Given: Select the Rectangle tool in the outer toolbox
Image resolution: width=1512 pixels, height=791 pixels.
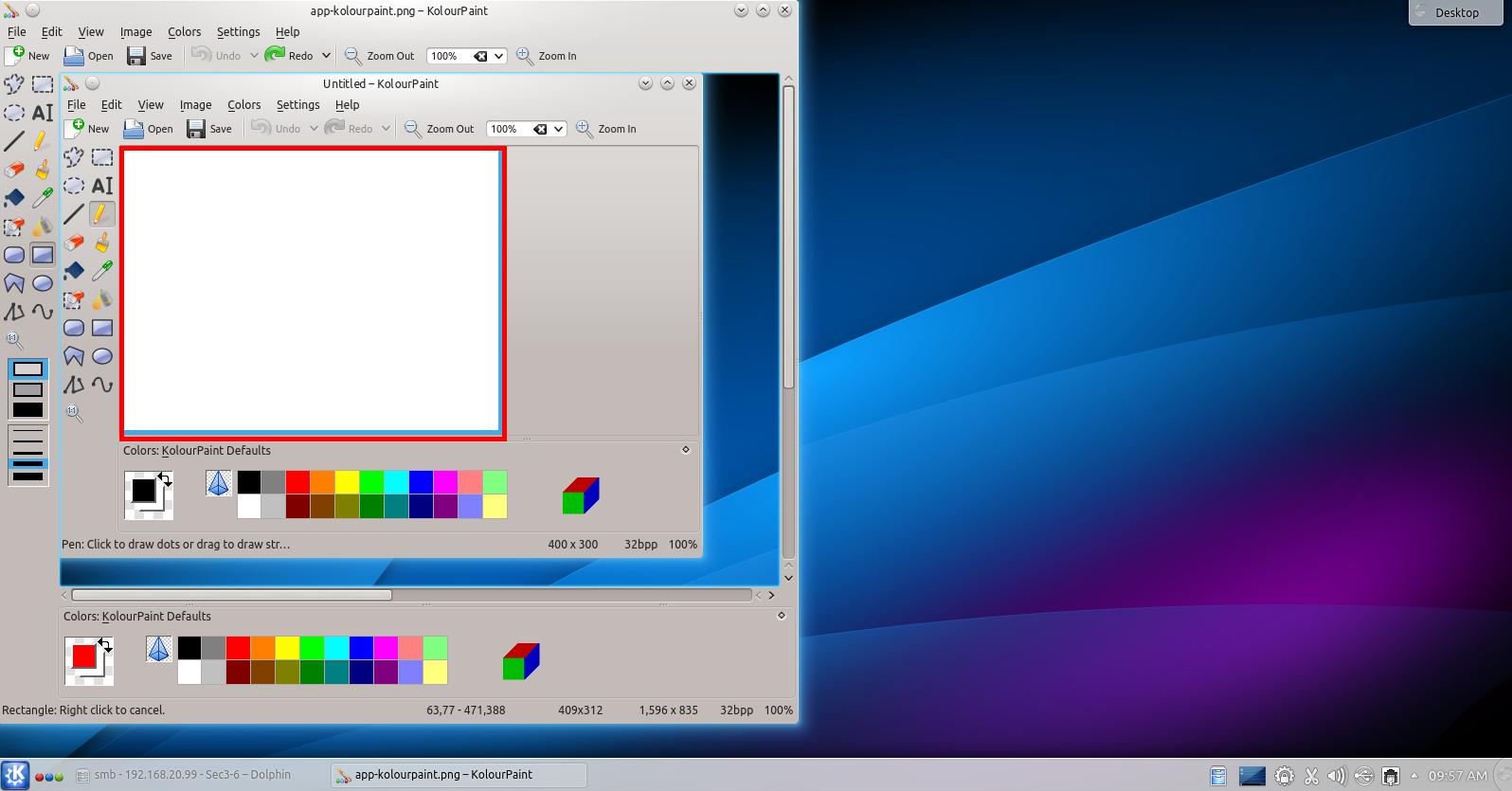Looking at the screenshot, I should point(43,255).
